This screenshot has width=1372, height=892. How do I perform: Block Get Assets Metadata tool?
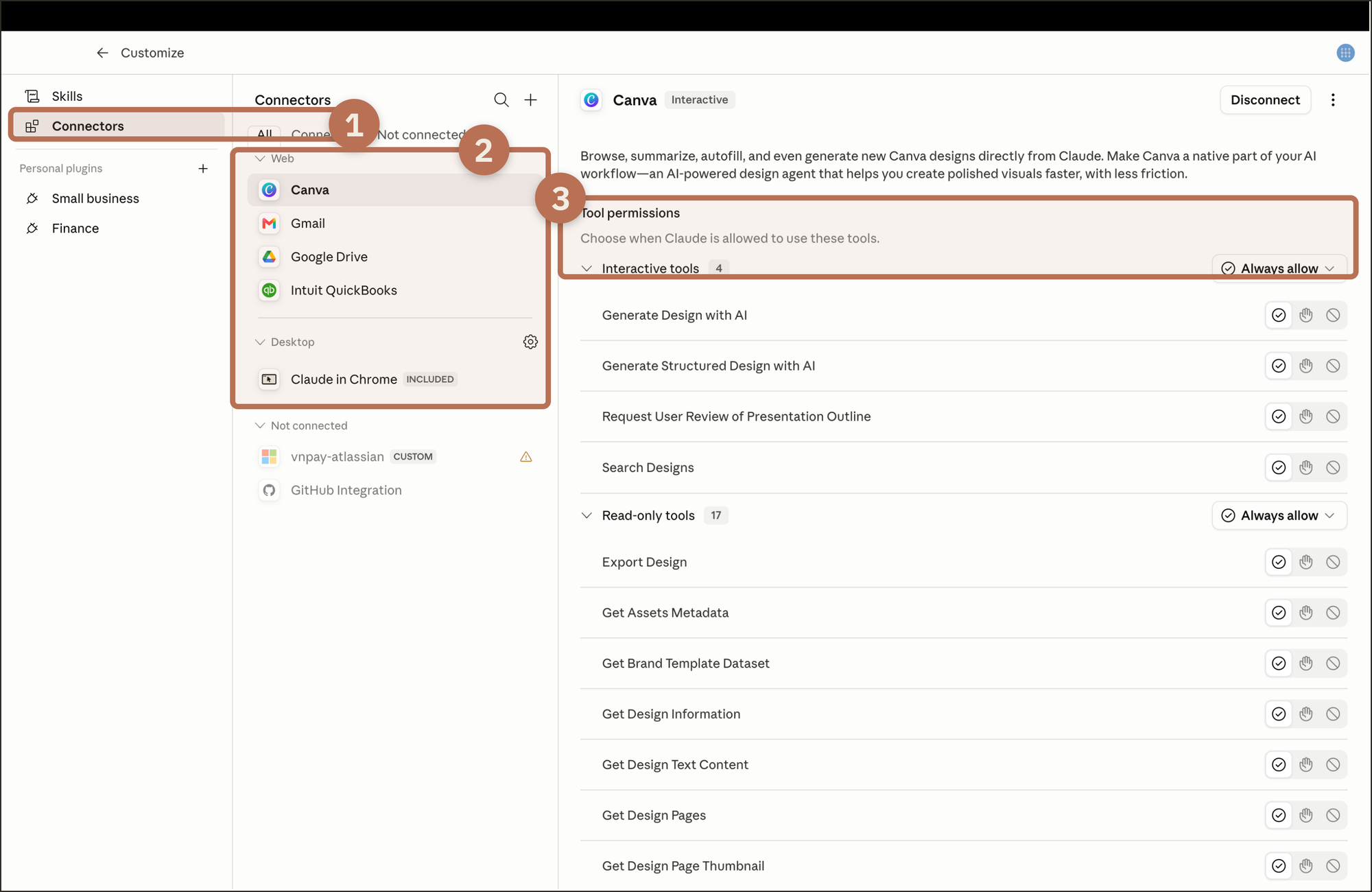pyautogui.click(x=1333, y=613)
